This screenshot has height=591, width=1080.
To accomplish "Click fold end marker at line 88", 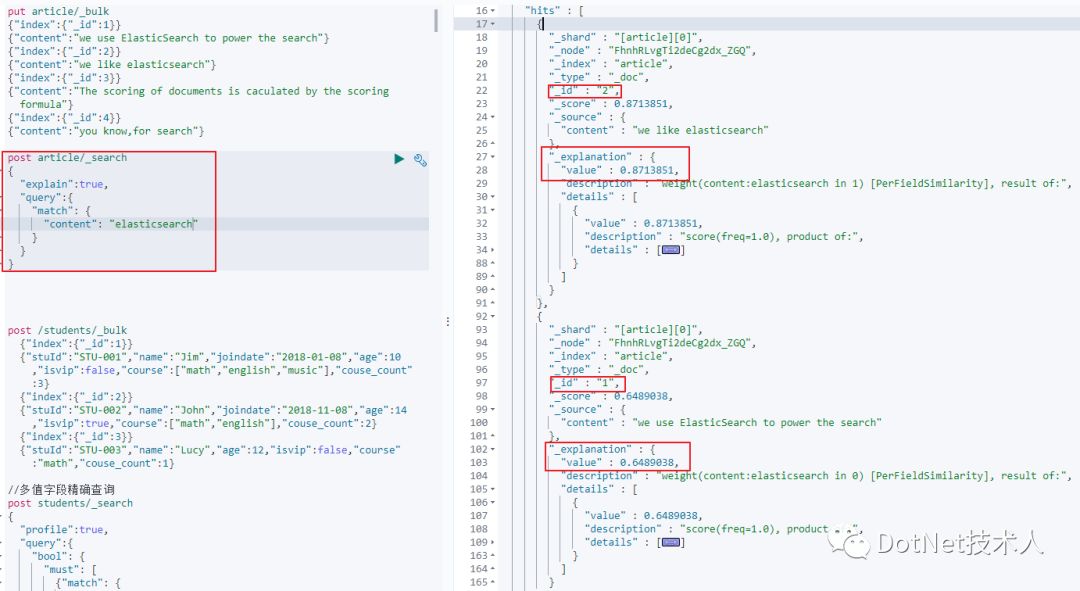I will pyautogui.click(x=493, y=263).
